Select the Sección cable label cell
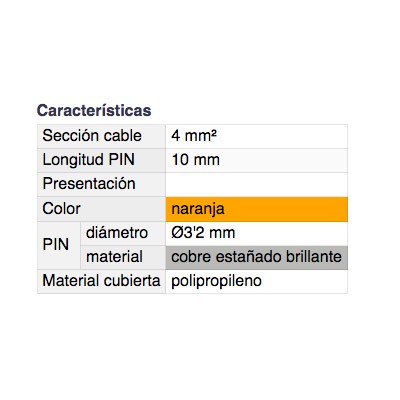The image size is (400, 400). pyautogui.click(x=101, y=136)
